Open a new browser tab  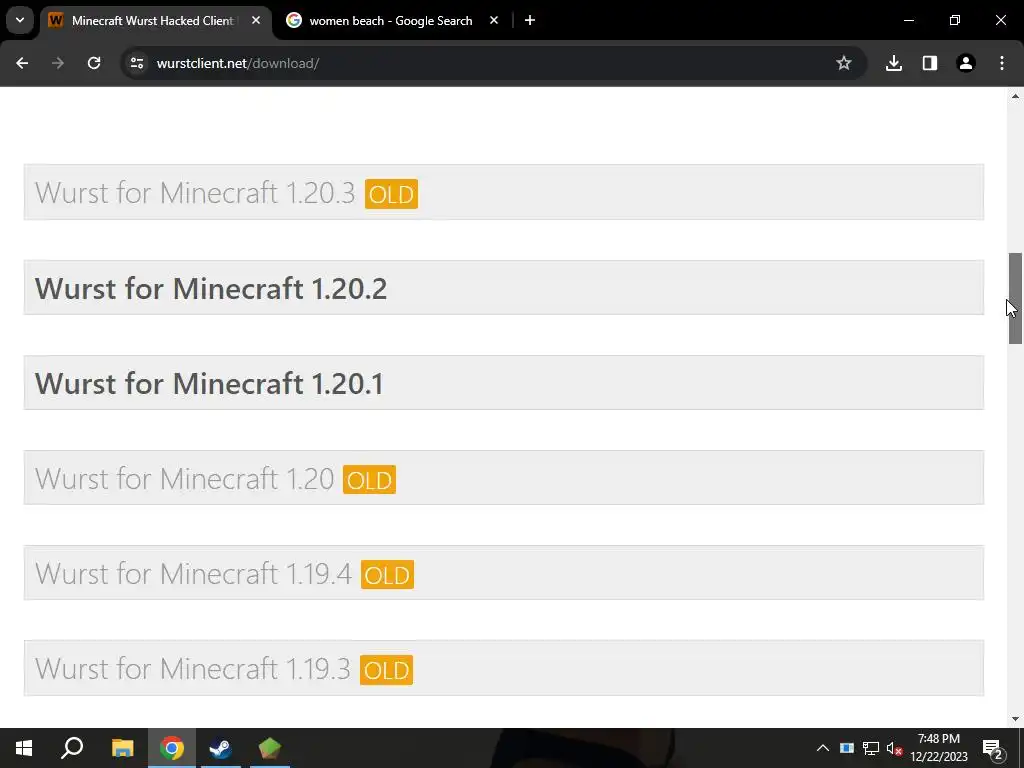(x=530, y=21)
